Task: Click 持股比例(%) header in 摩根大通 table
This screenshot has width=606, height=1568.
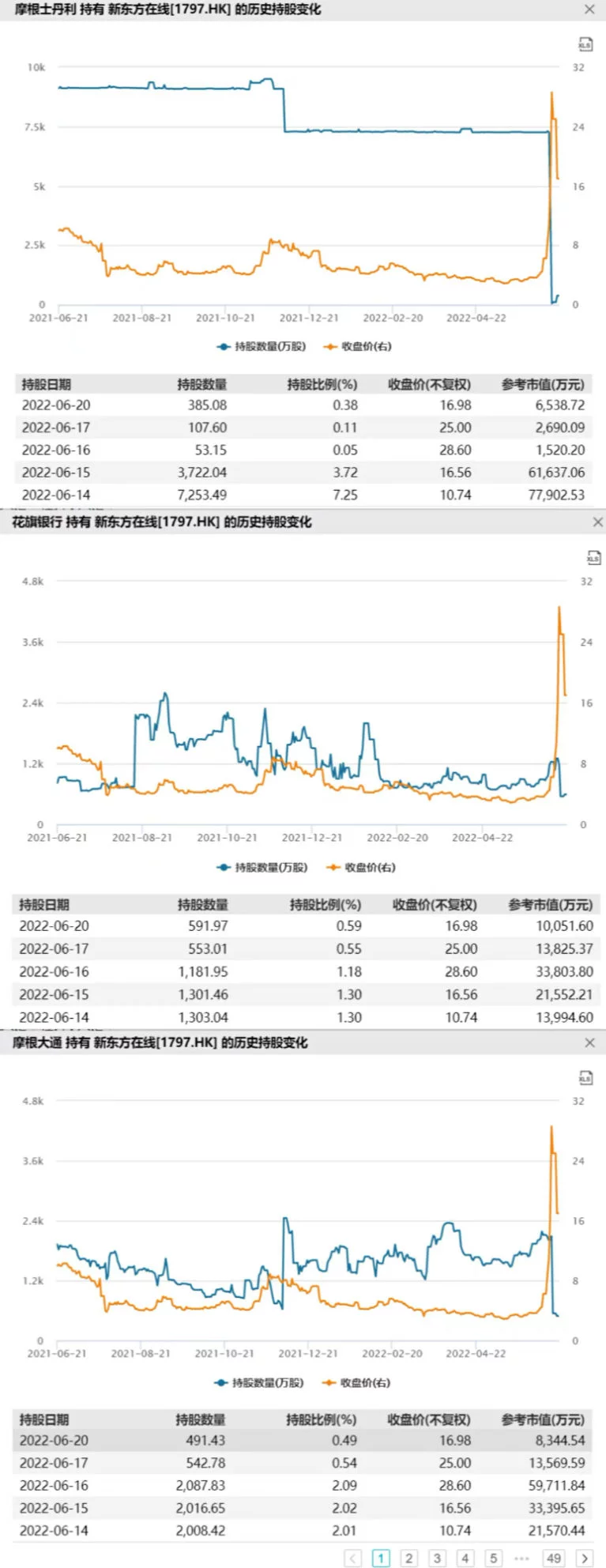Action: pyautogui.click(x=322, y=1419)
